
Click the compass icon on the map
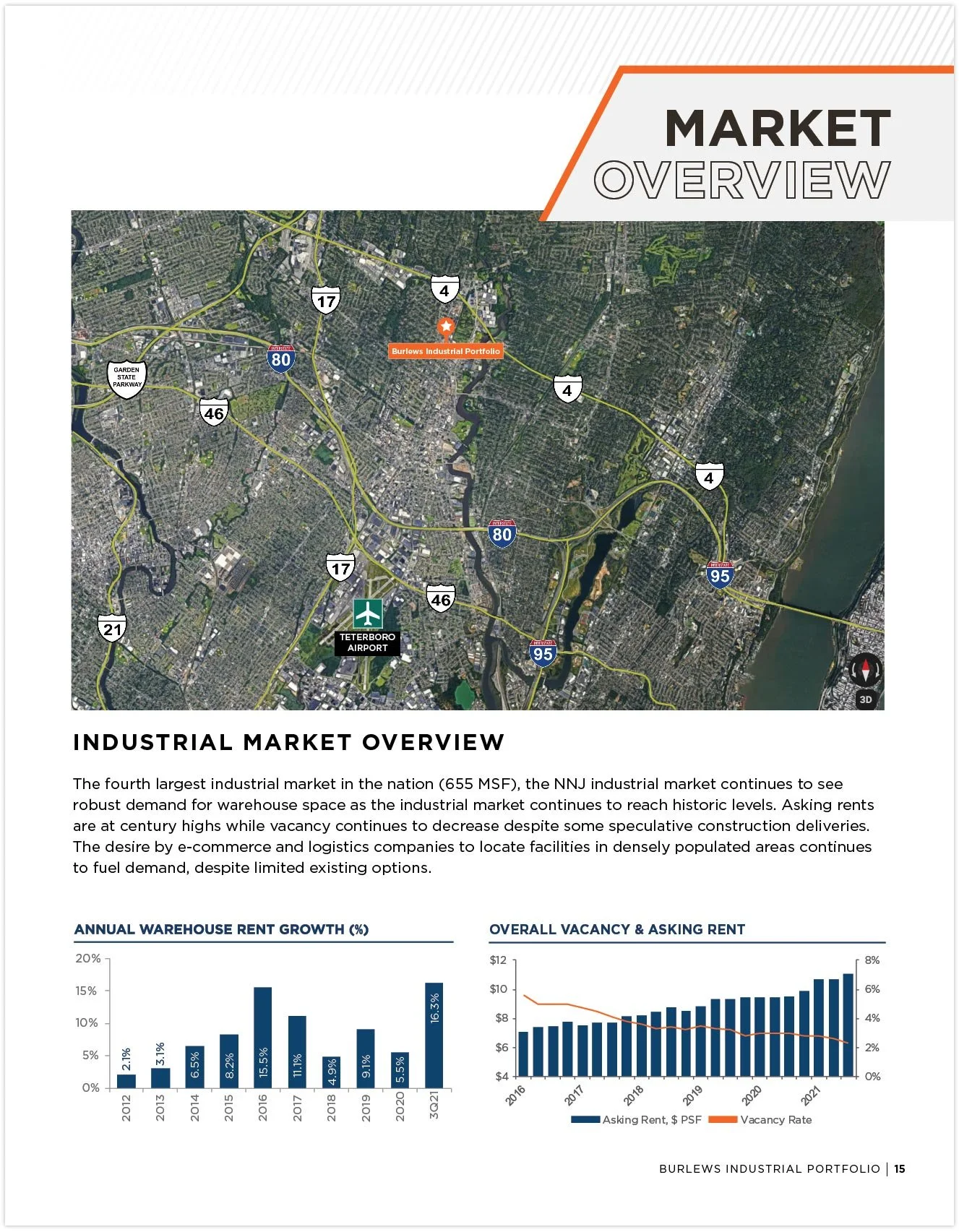coord(865,671)
